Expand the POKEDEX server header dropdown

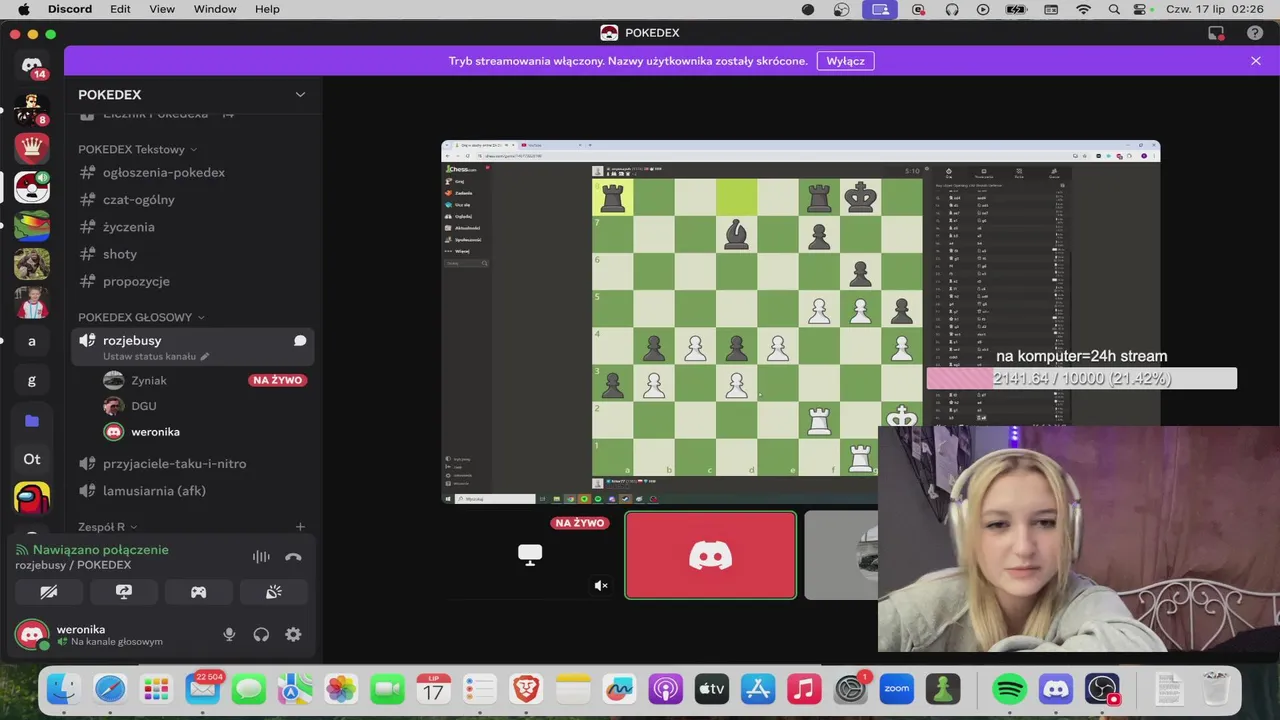click(x=300, y=95)
